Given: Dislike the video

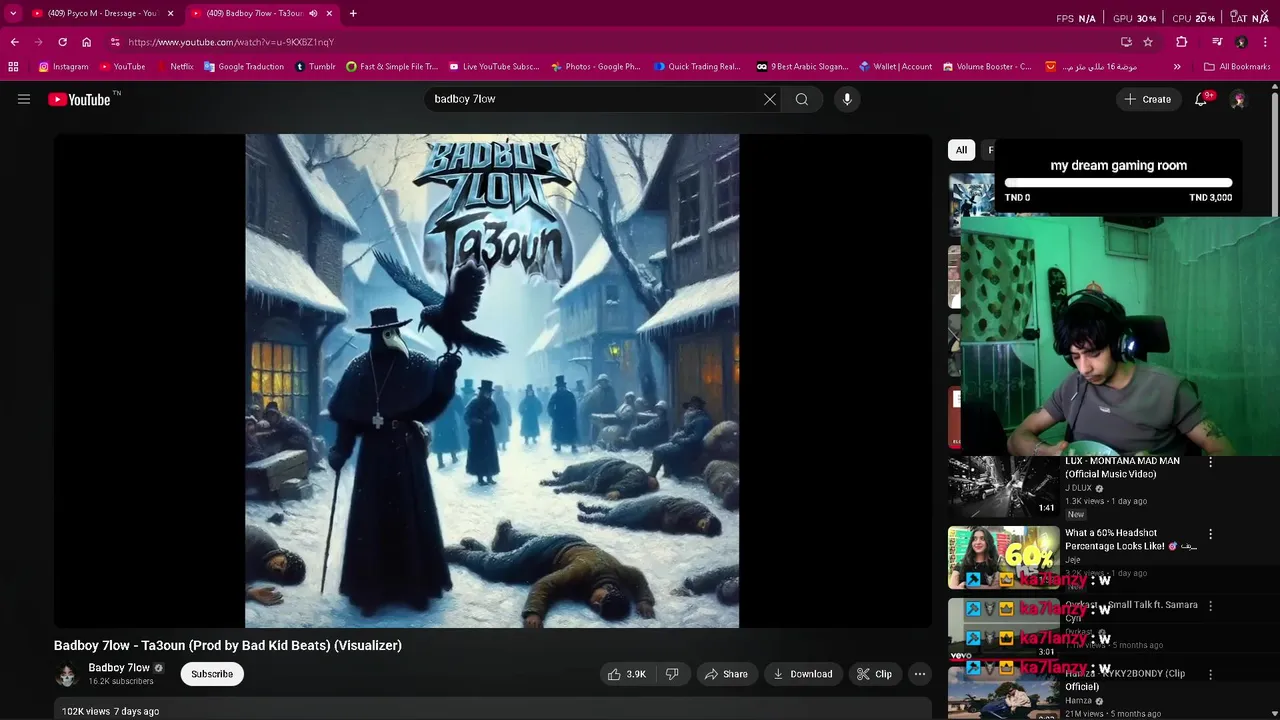Looking at the screenshot, I should pyautogui.click(x=672, y=674).
